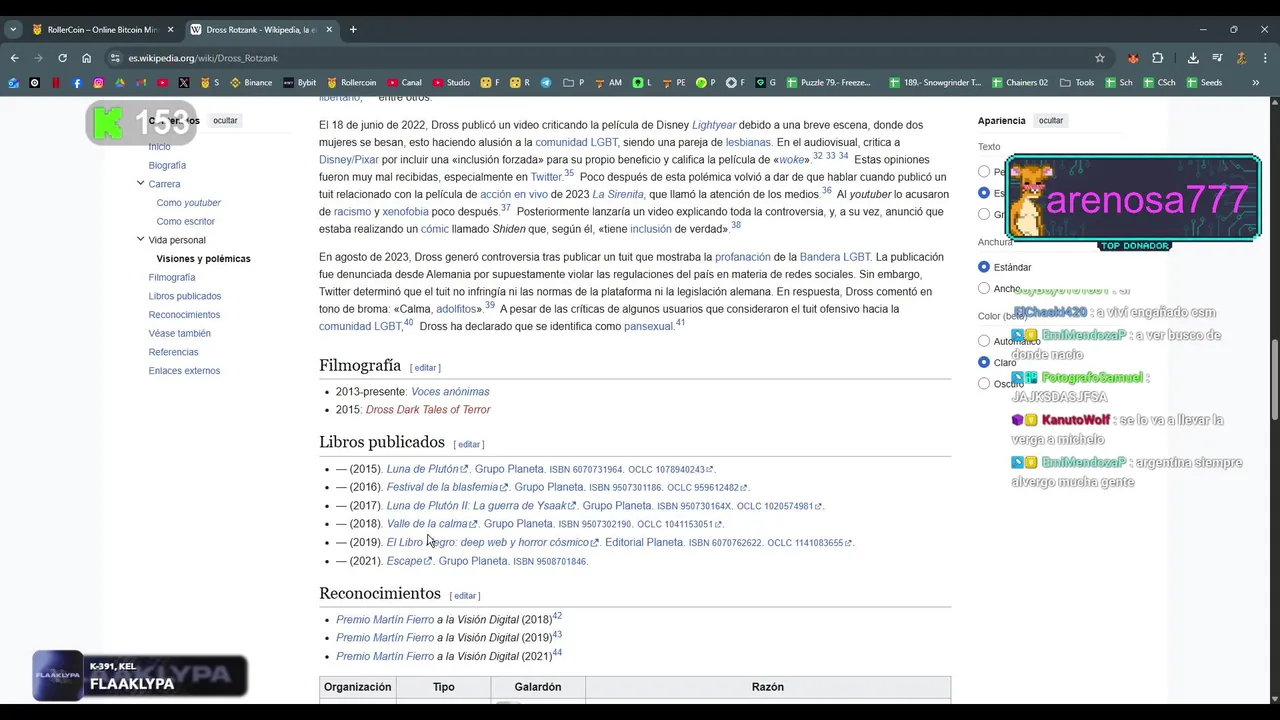Image resolution: width=1280 pixels, height=720 pixels.
Task: Reload the page with the refresh icon
Action: coord(62,58)
